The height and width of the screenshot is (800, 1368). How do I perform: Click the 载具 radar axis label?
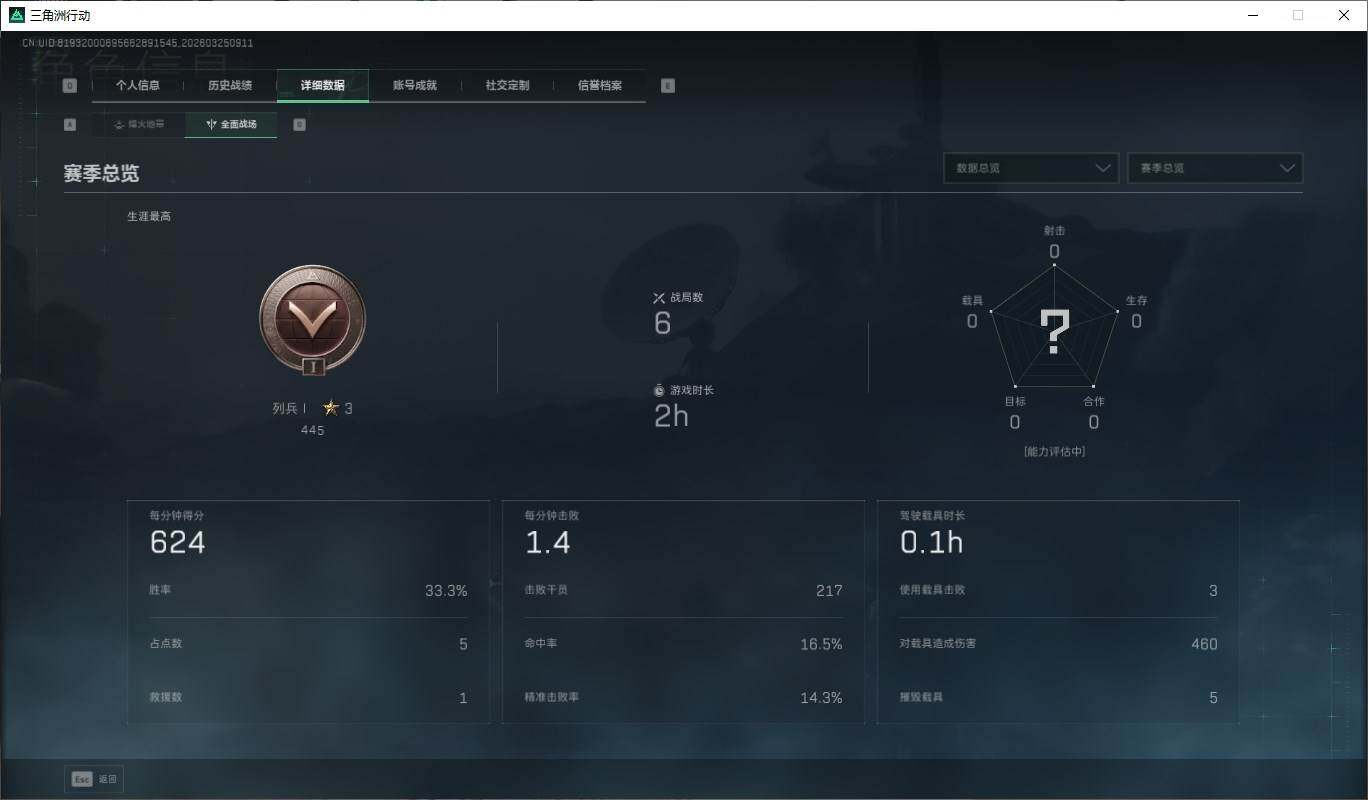click(x=972, y=300)
